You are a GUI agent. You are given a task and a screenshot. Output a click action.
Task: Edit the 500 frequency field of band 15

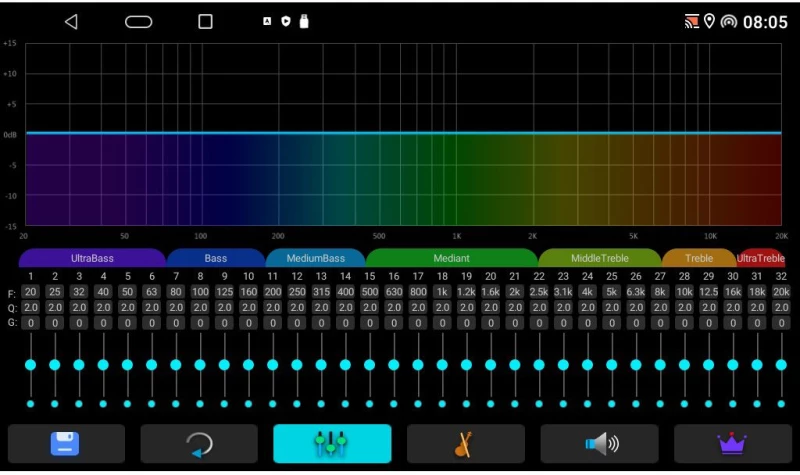click(x=370, y=292)
